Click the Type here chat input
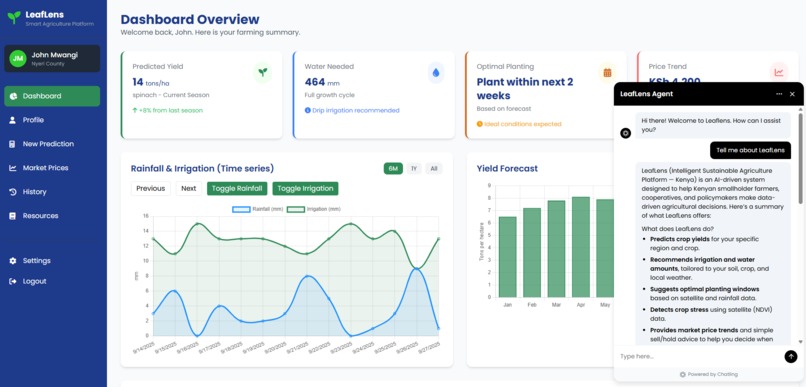The width and height of the screenshot is (806, 387). (x=699, y=356)
